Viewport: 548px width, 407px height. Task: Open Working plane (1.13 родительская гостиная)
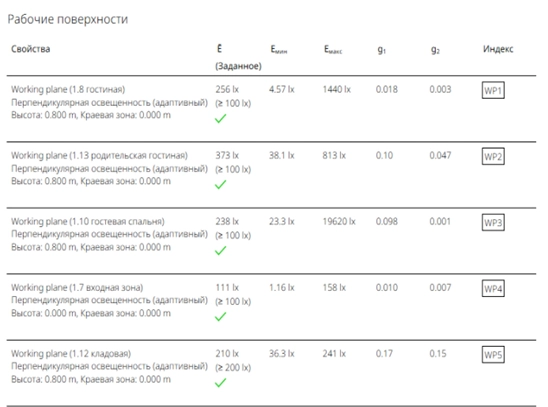[x=99, y=155]
